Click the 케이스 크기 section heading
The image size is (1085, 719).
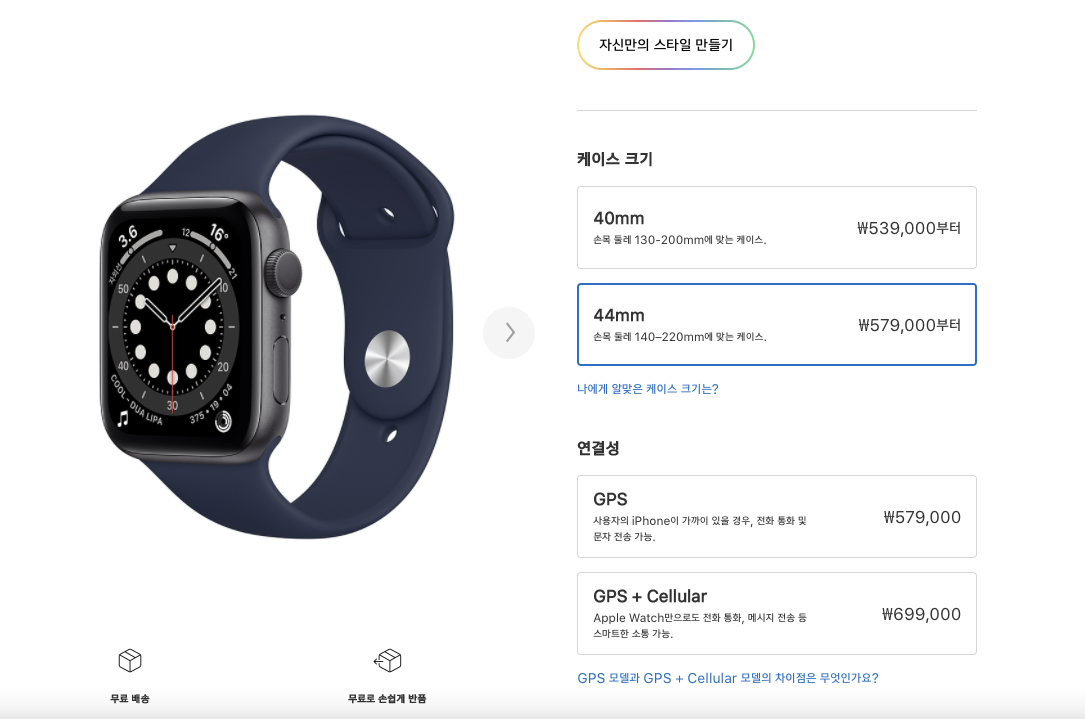click(x=614, y=158)
